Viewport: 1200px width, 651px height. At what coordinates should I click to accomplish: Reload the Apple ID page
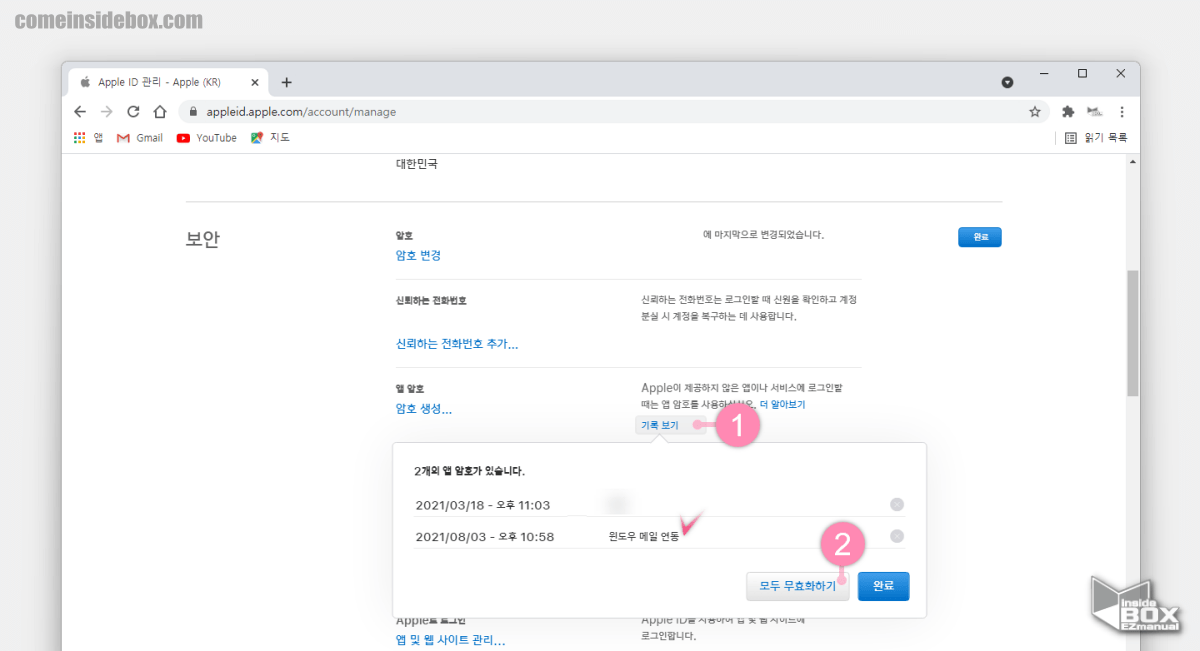[133, 112]
